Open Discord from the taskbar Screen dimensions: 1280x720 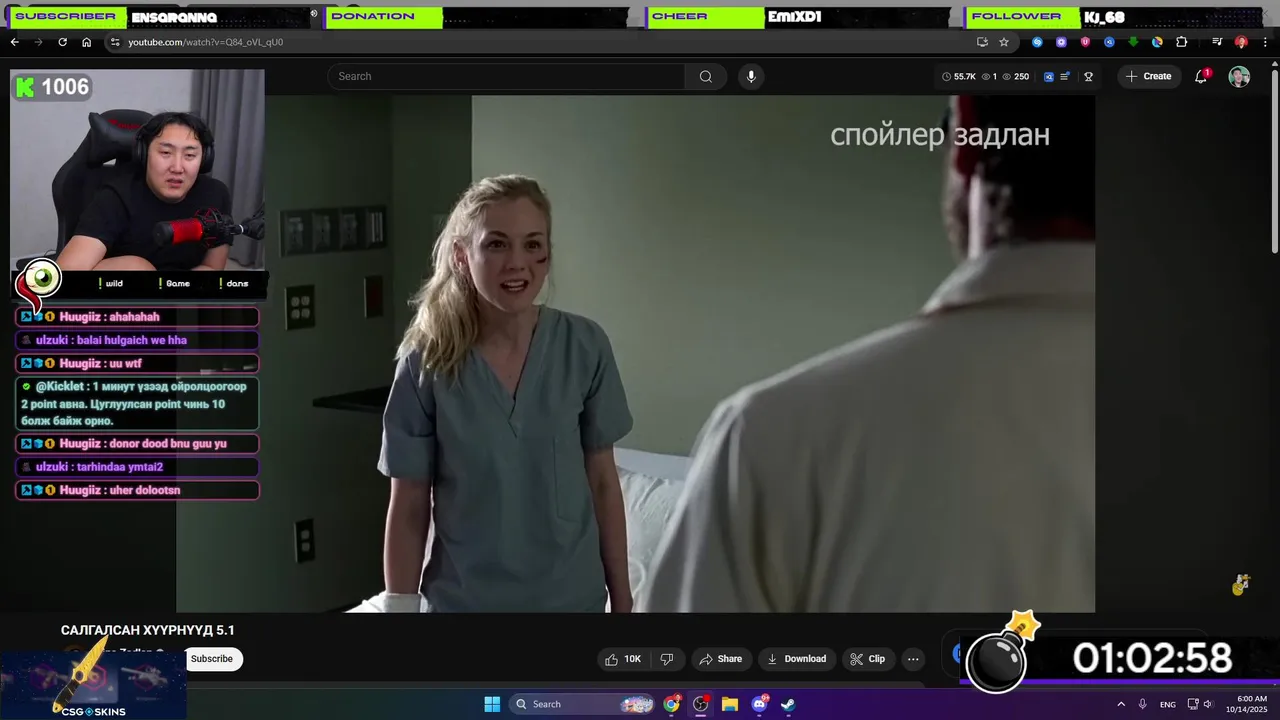pyautogui.click(x=759, y=704)
